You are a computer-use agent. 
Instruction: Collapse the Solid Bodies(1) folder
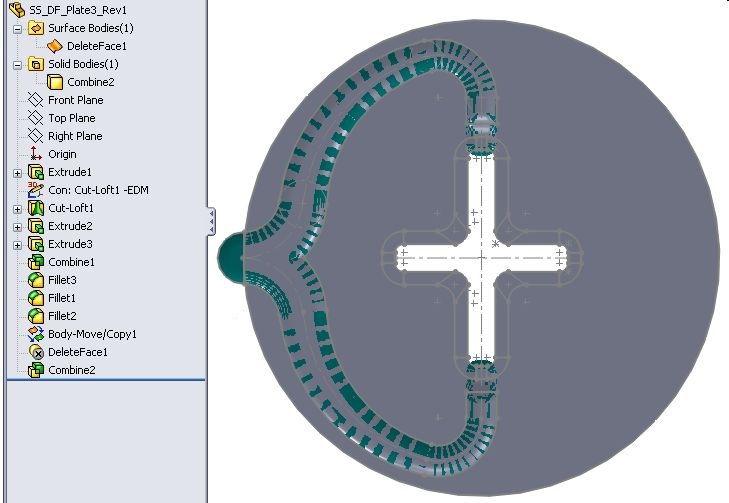(17, 65)
